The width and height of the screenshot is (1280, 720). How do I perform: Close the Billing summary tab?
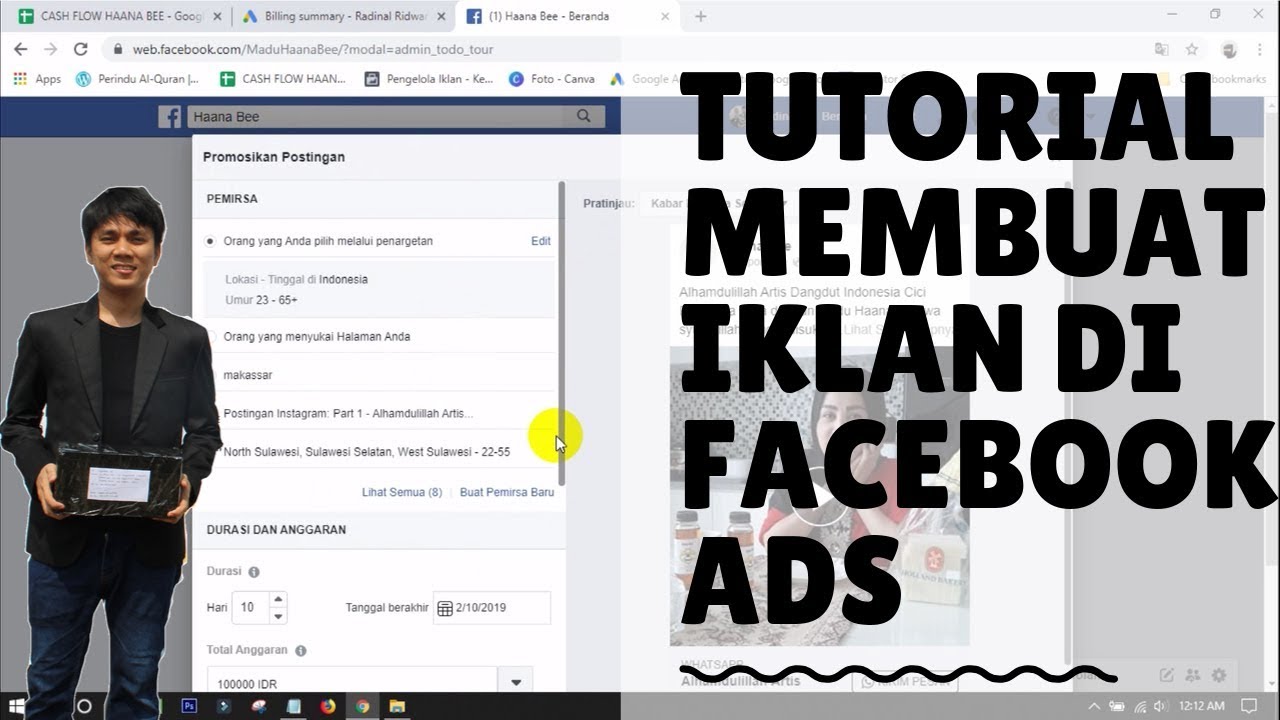pos(441,17)
